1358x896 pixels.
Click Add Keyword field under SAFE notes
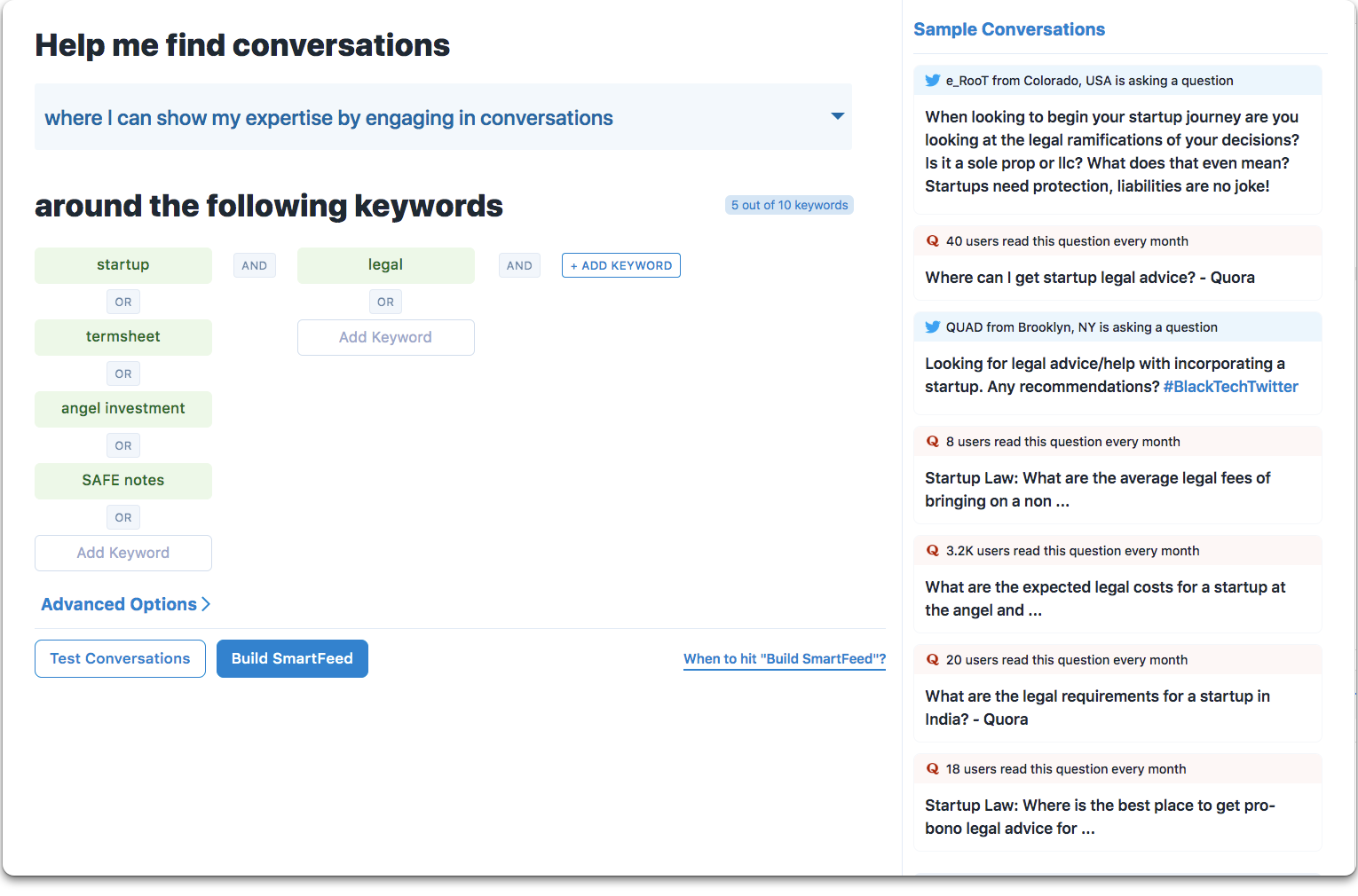click(123, 553)
